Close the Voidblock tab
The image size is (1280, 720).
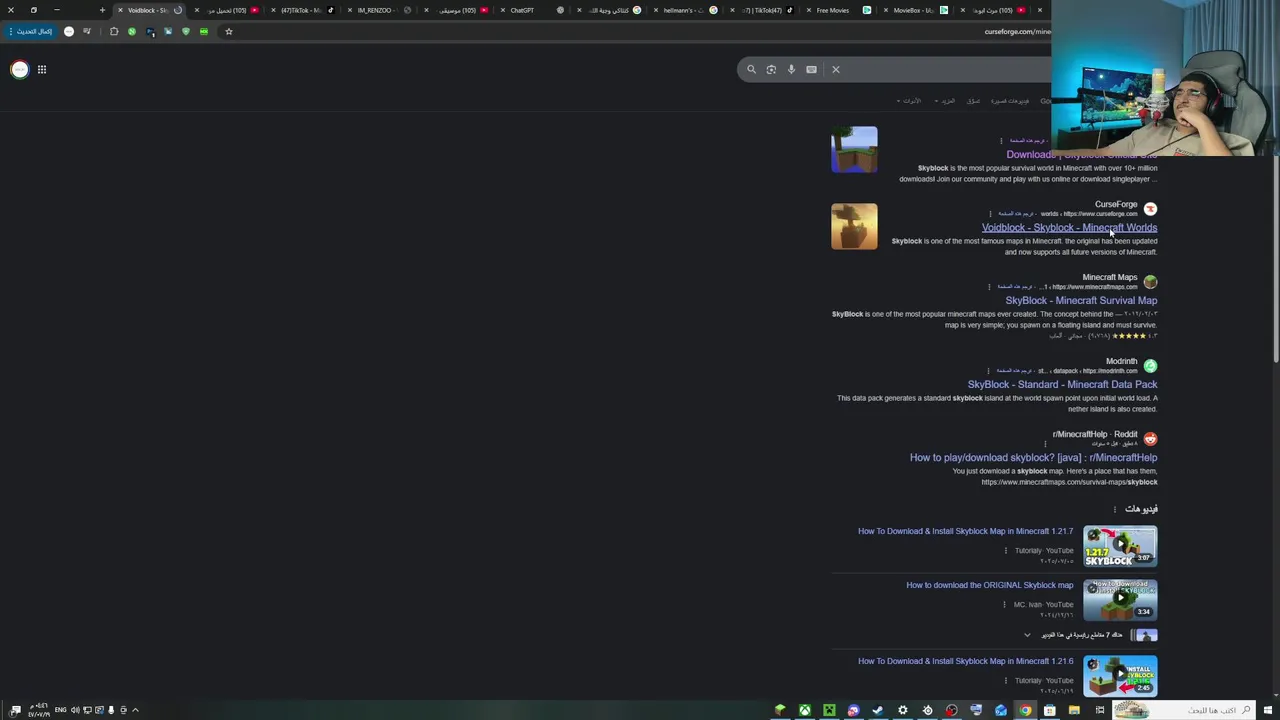pos(120,10)
